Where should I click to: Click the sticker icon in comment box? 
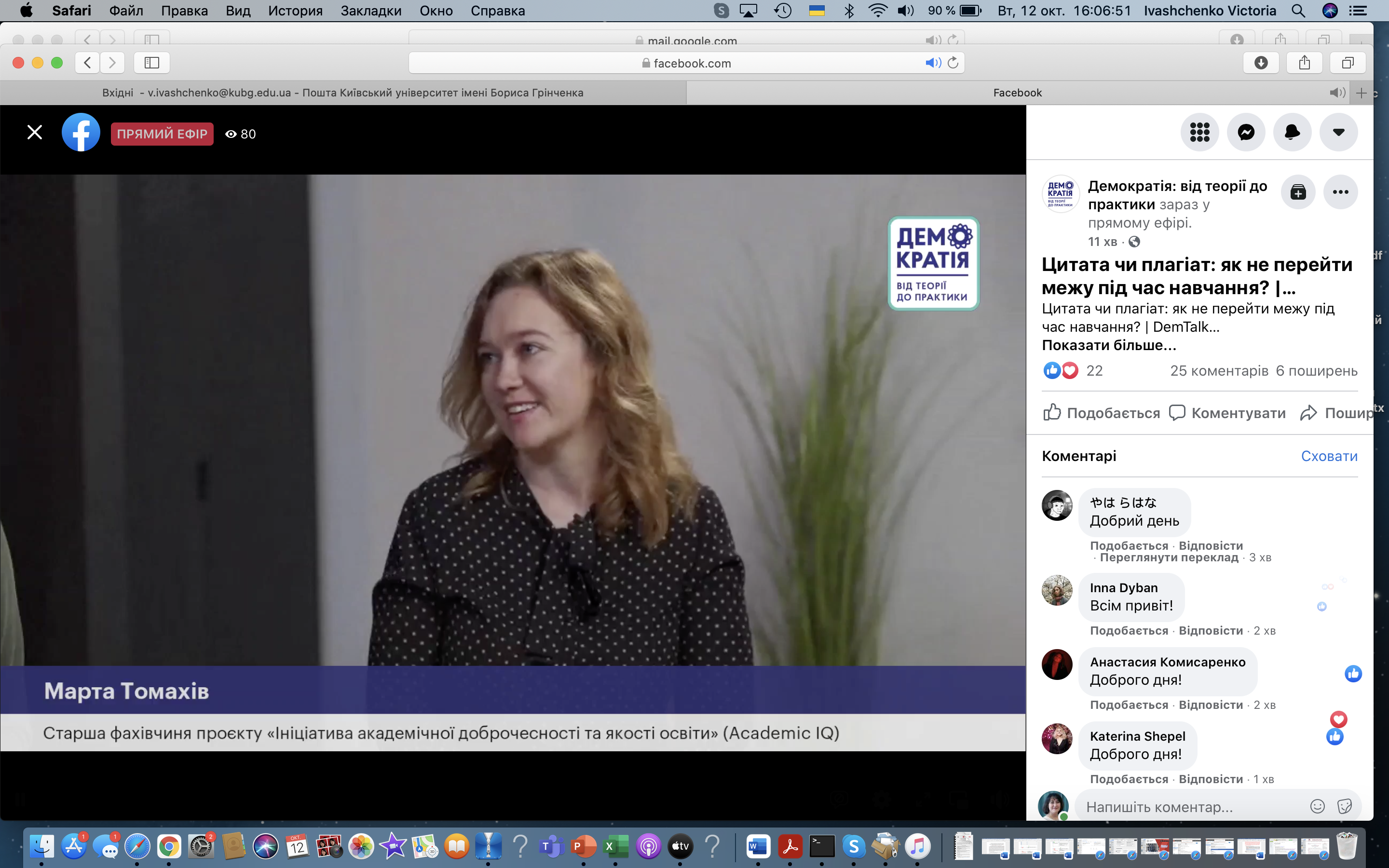(x=1344, y=807)
